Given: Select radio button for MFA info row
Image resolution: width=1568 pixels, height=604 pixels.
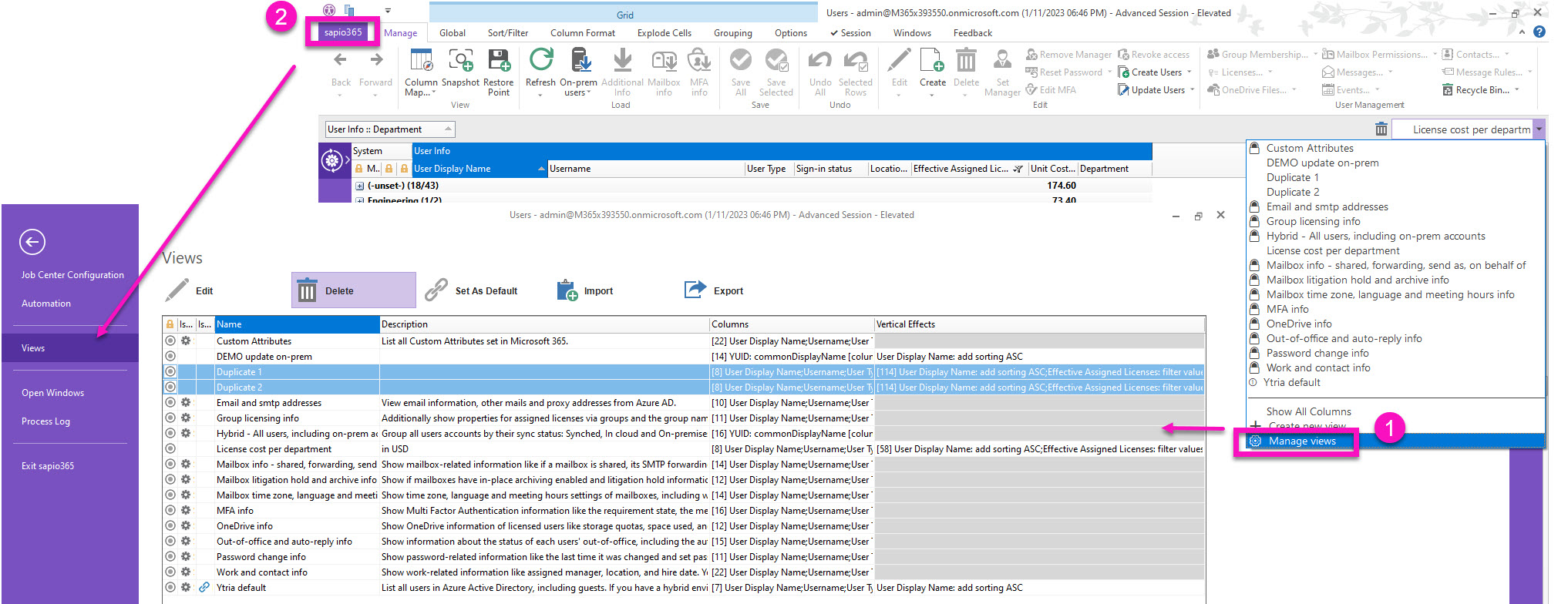Looking at the screenshot, I should [170, 511].
